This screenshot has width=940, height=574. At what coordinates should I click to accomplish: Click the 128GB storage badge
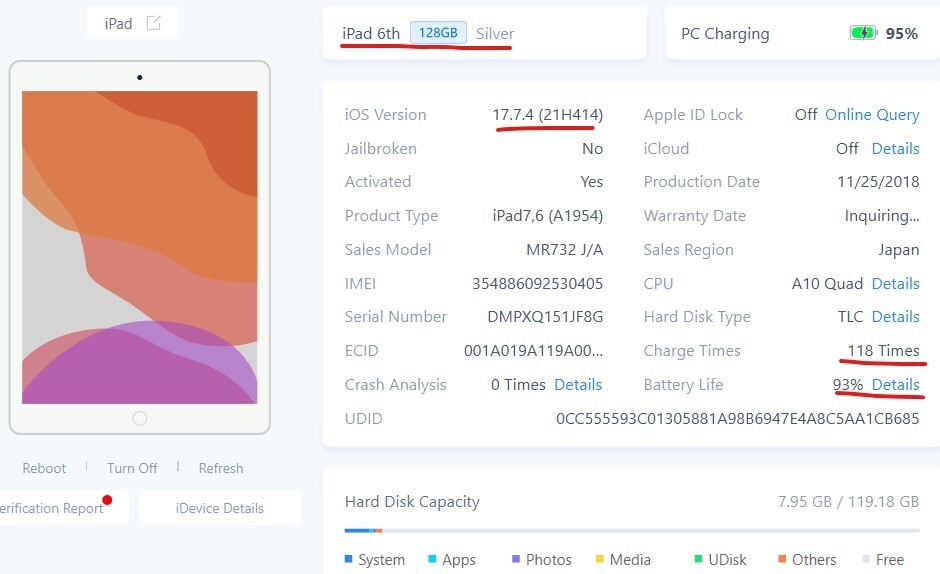click(x=438, y=32)
